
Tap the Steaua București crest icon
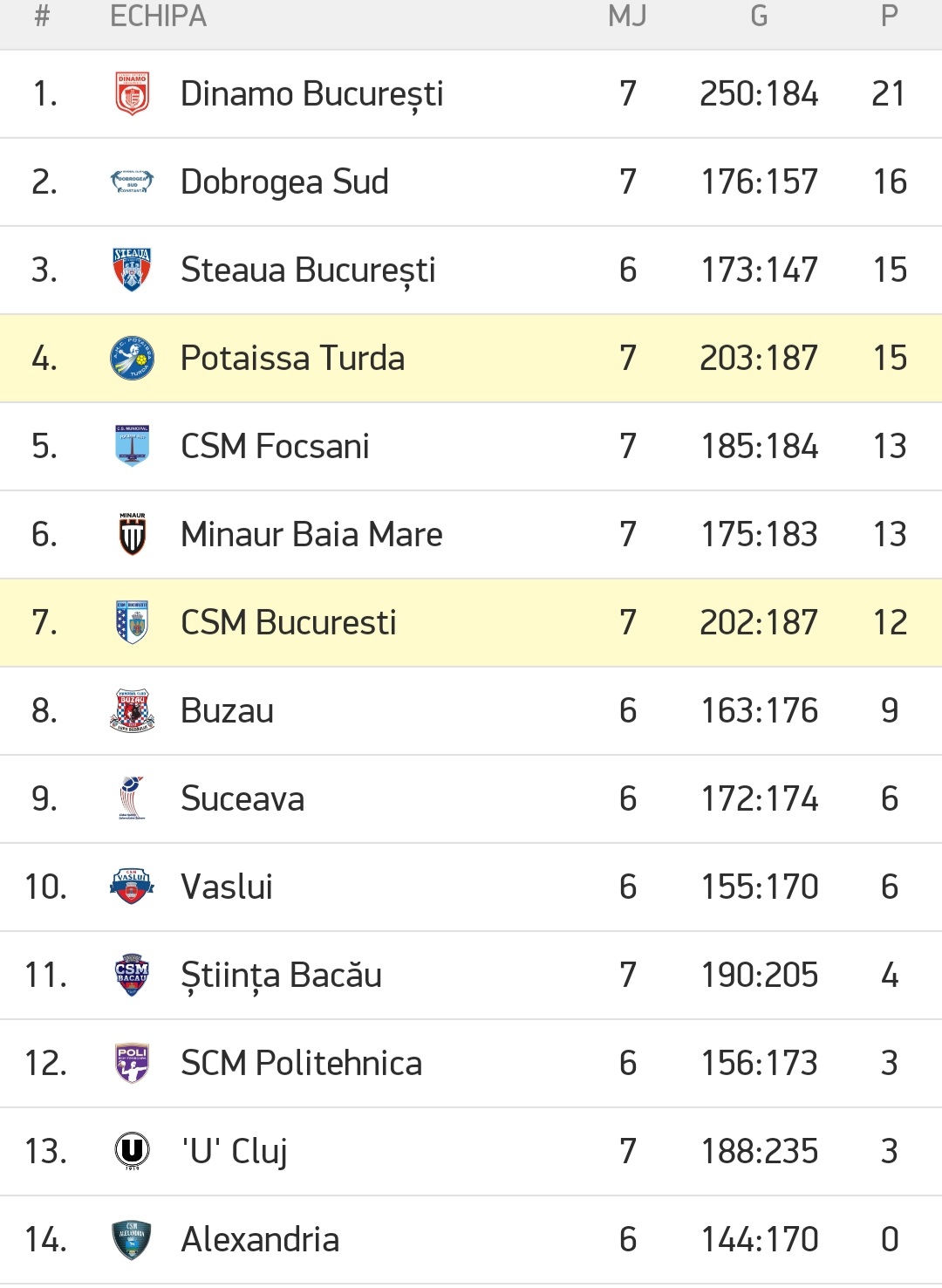(x=133, y=270)
